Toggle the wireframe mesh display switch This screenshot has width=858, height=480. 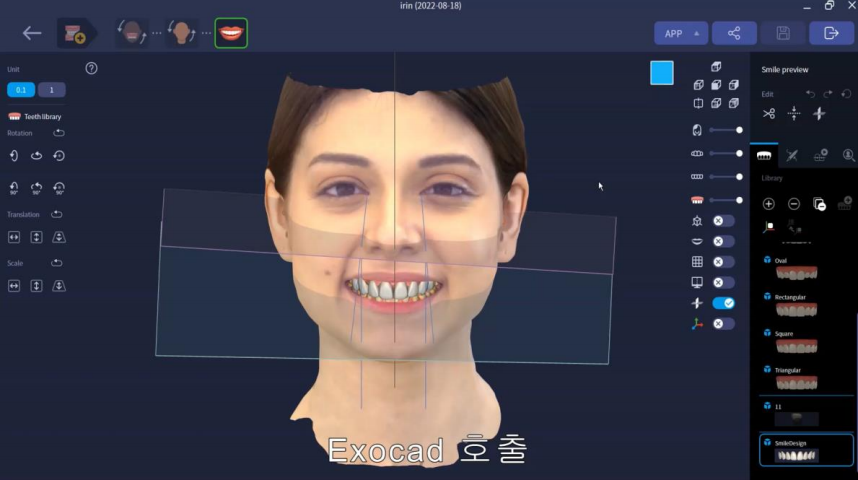tap(723, 221)
